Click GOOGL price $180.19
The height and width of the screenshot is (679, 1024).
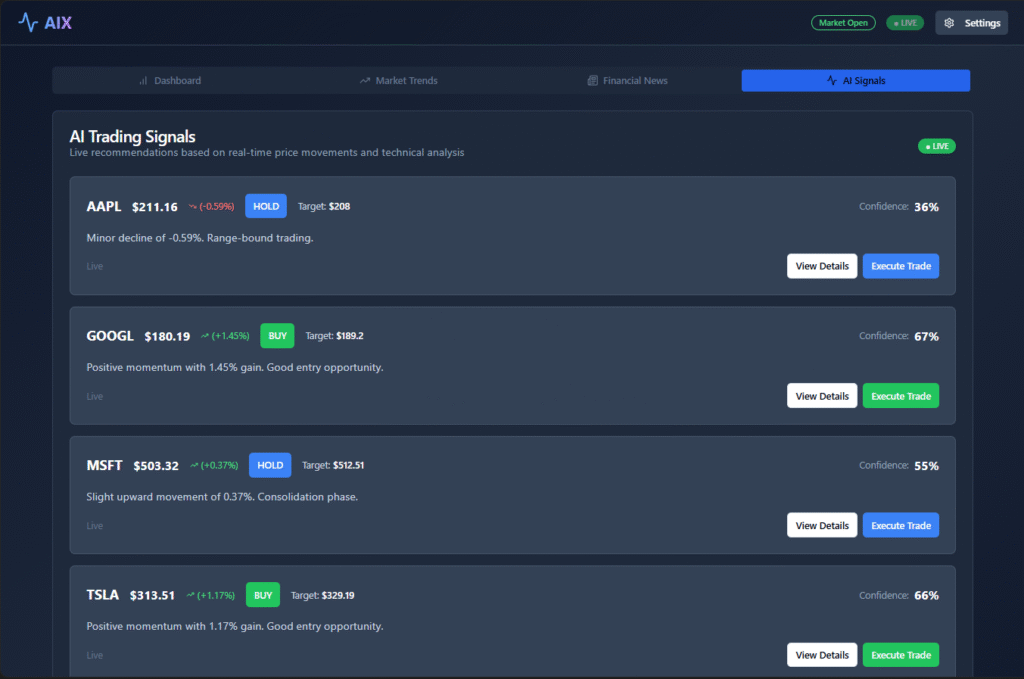[167, 336]
